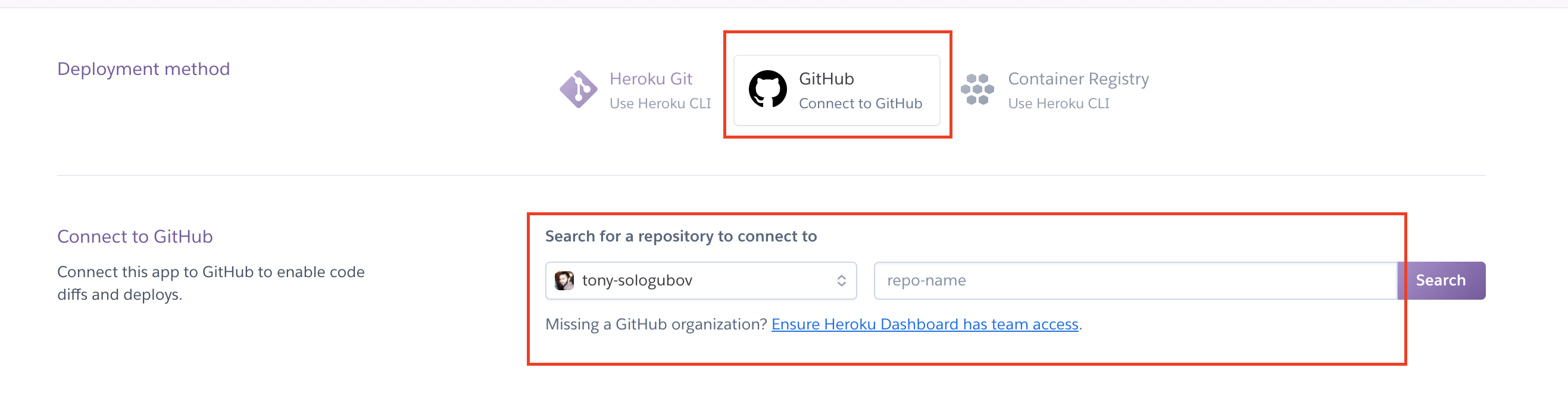Focus the repo-name input field
The width and height of the screenshot is (1568, 402).
point(1135,280)
